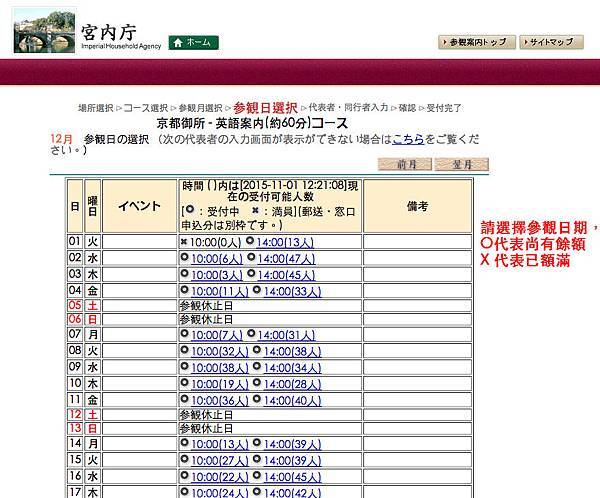Select 14:00(45人) on day 16
600x498 pixels.
(x=292, y=477)
